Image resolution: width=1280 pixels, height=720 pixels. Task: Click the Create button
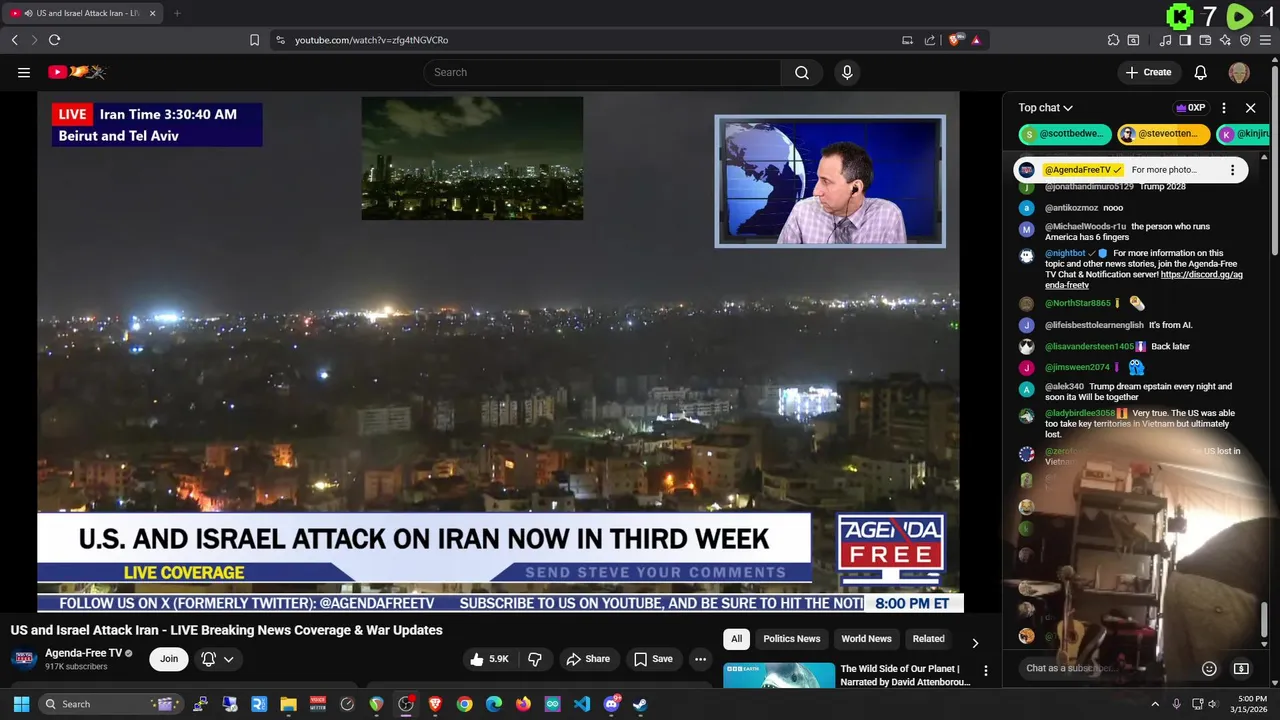coord(1148,72)
